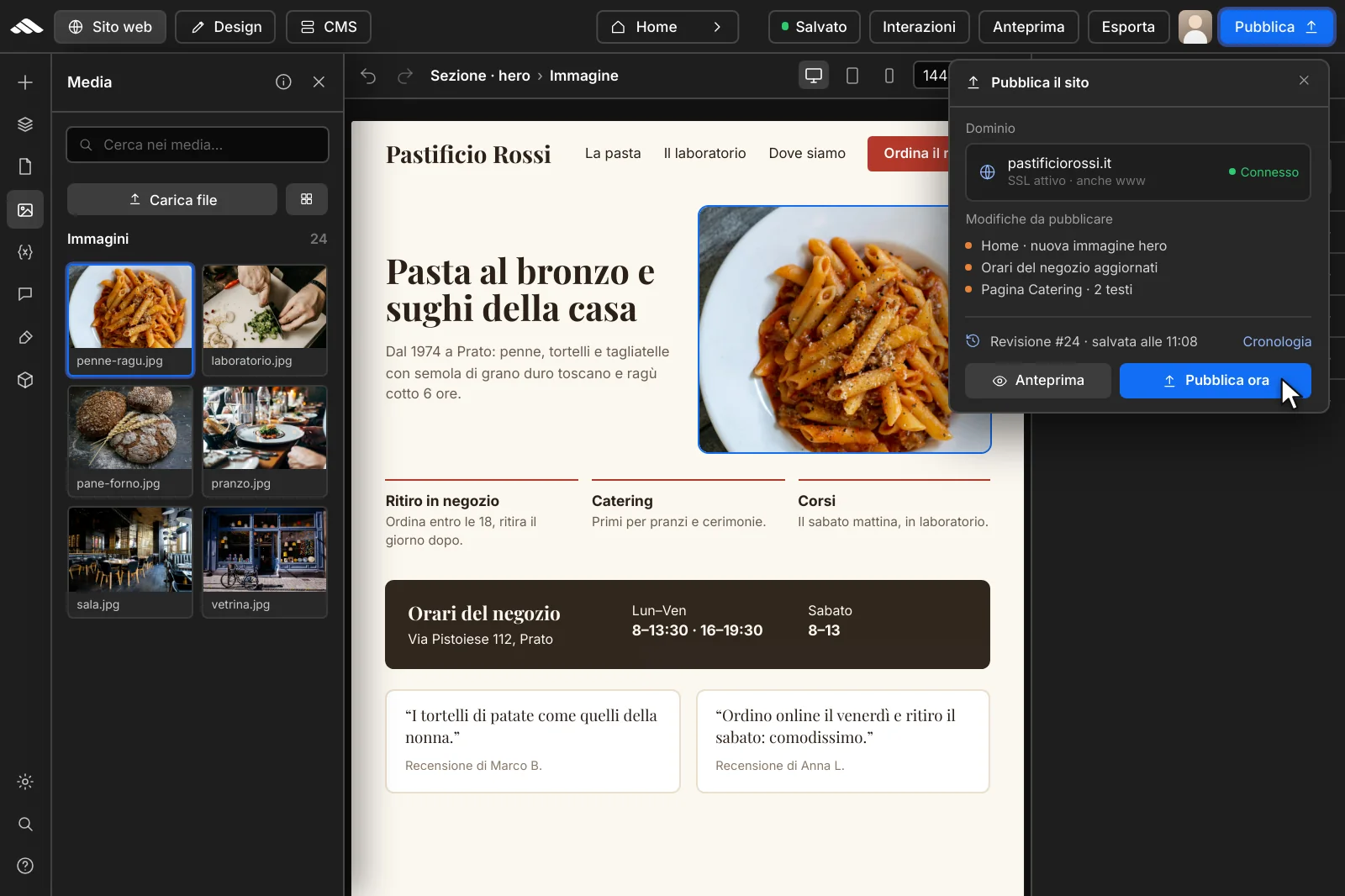1345x896 pixels.
Task: Open the Add element plus icon
Action: click(25, 82)
